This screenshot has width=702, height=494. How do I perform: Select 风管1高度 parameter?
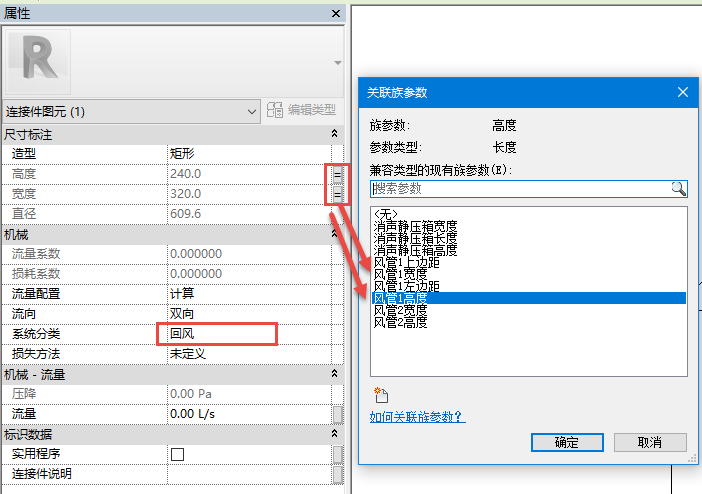click(529, 298)
